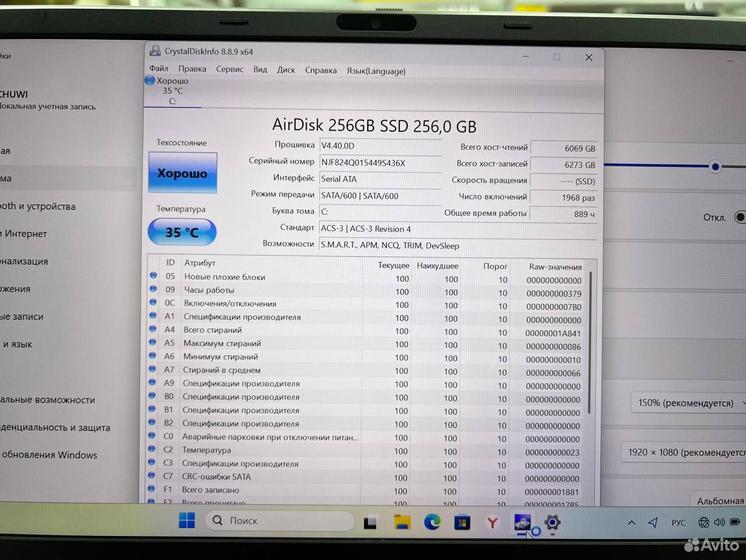Click the location arrow tray icon
This screenshot has height=560, width=746.
pos(653,523)
